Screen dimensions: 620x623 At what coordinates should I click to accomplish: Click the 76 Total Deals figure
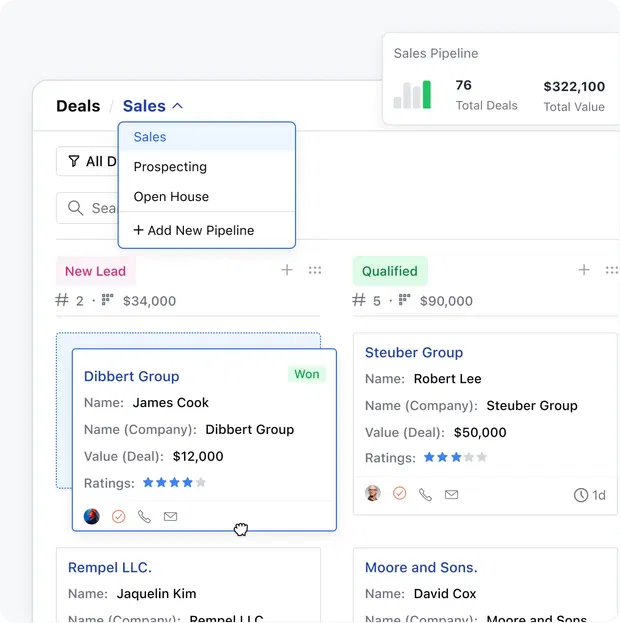(x=463, y=85)
